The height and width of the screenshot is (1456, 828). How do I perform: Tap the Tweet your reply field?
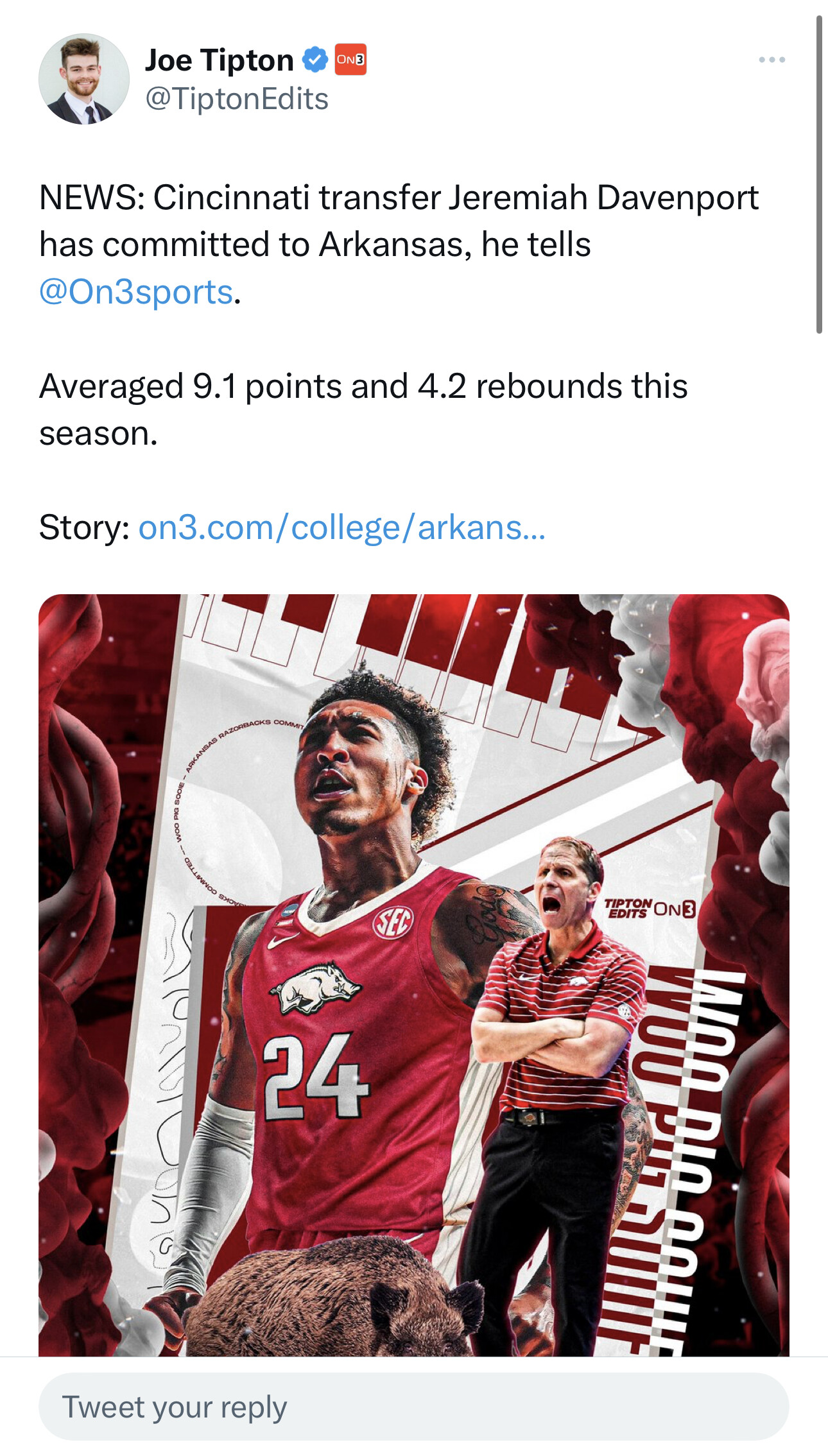pyautogui.click(x=413, y=1406)
